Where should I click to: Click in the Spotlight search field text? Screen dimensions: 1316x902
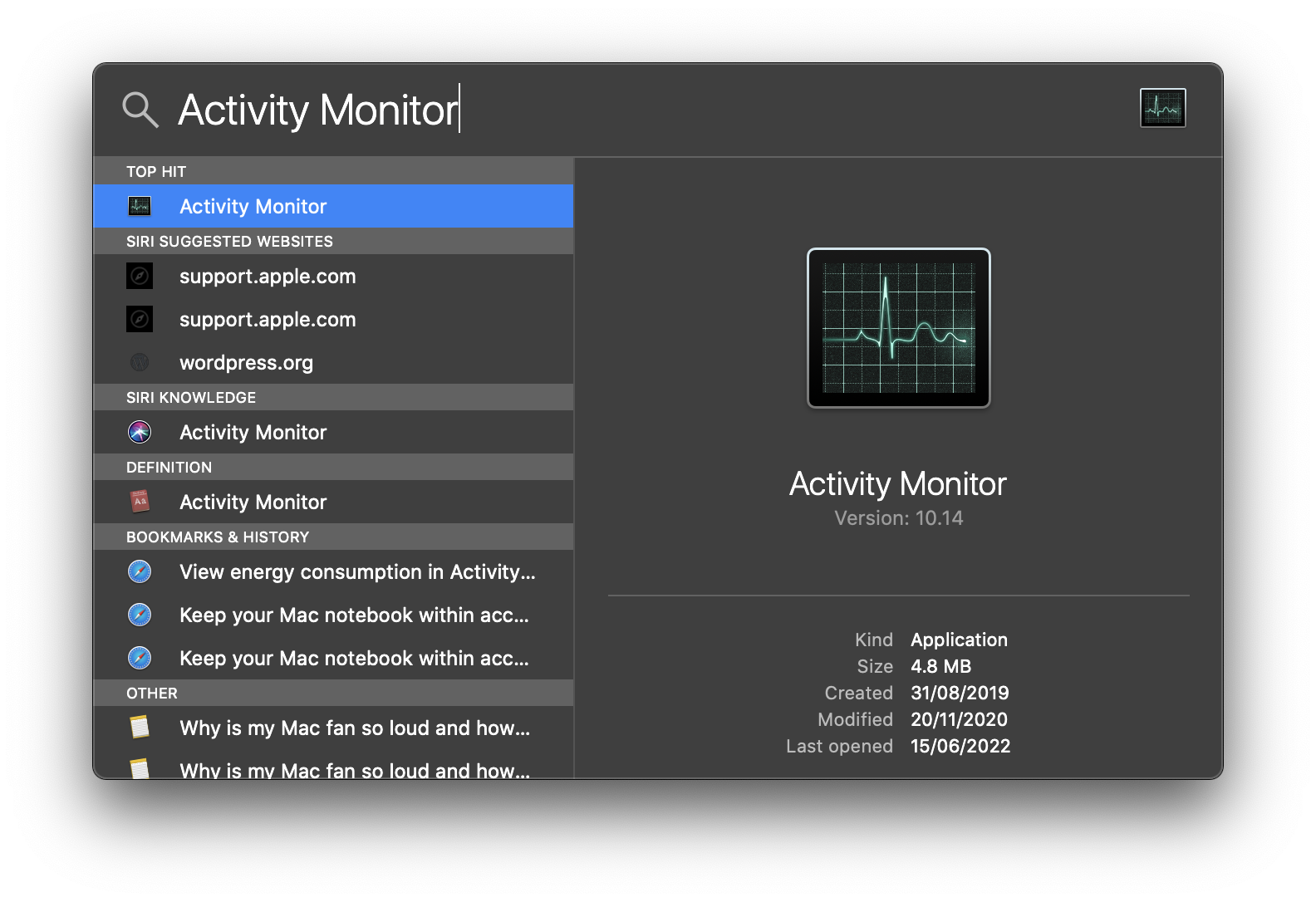point(317,110)
